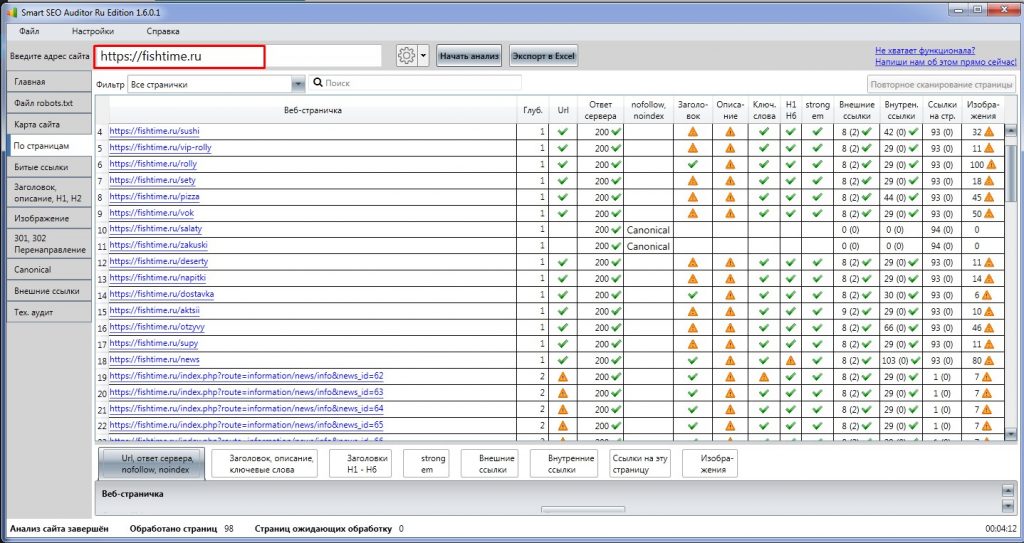
Task: Switch to Битые ссылки tab
Action: click(49, 167)
